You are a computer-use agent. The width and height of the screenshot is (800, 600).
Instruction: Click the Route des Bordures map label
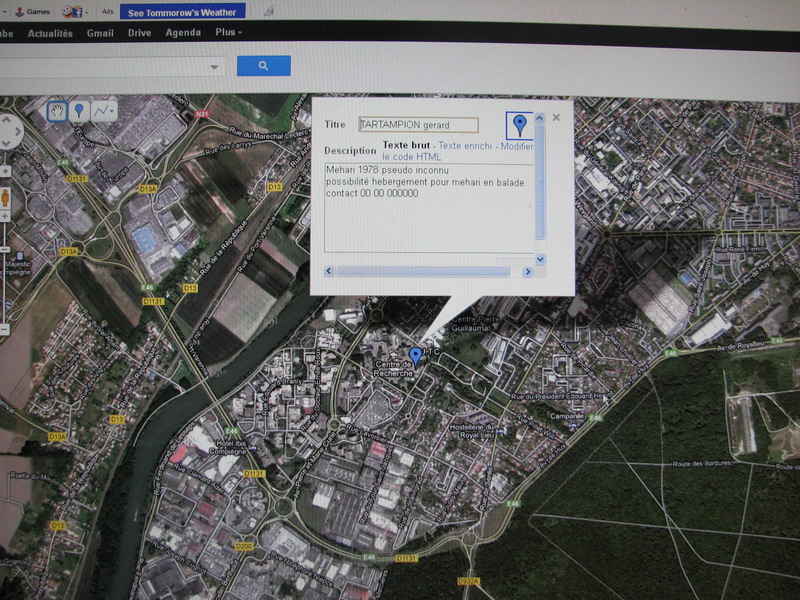click(702, 464)
